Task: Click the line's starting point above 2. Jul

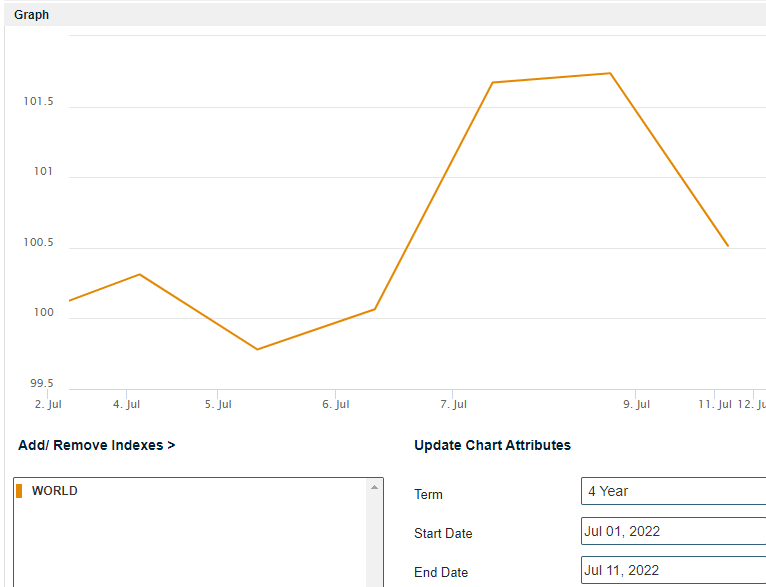Action: click(69, 300)
